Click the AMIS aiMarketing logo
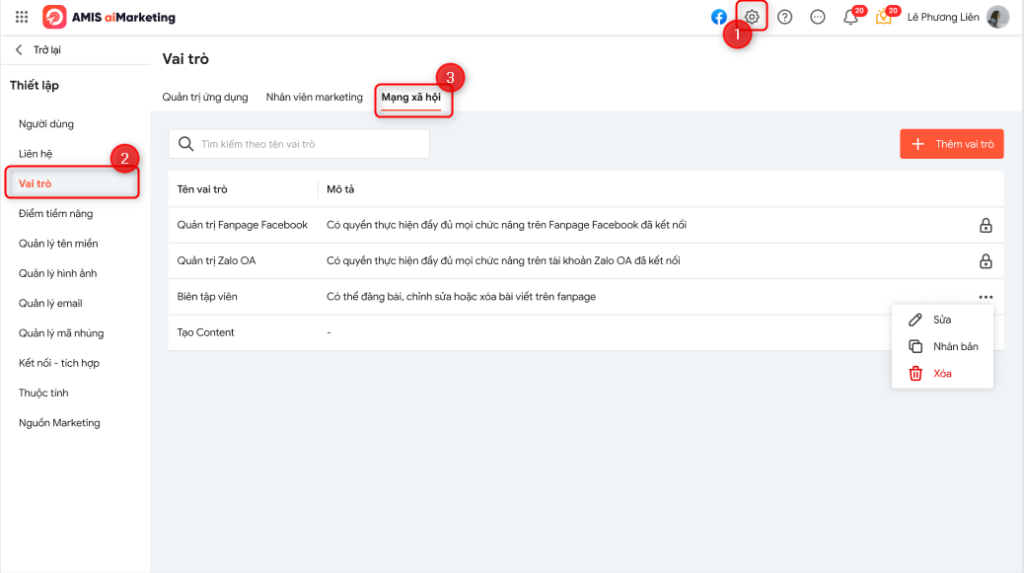This screenshot has width=1024, height=573. coord(109,17)
